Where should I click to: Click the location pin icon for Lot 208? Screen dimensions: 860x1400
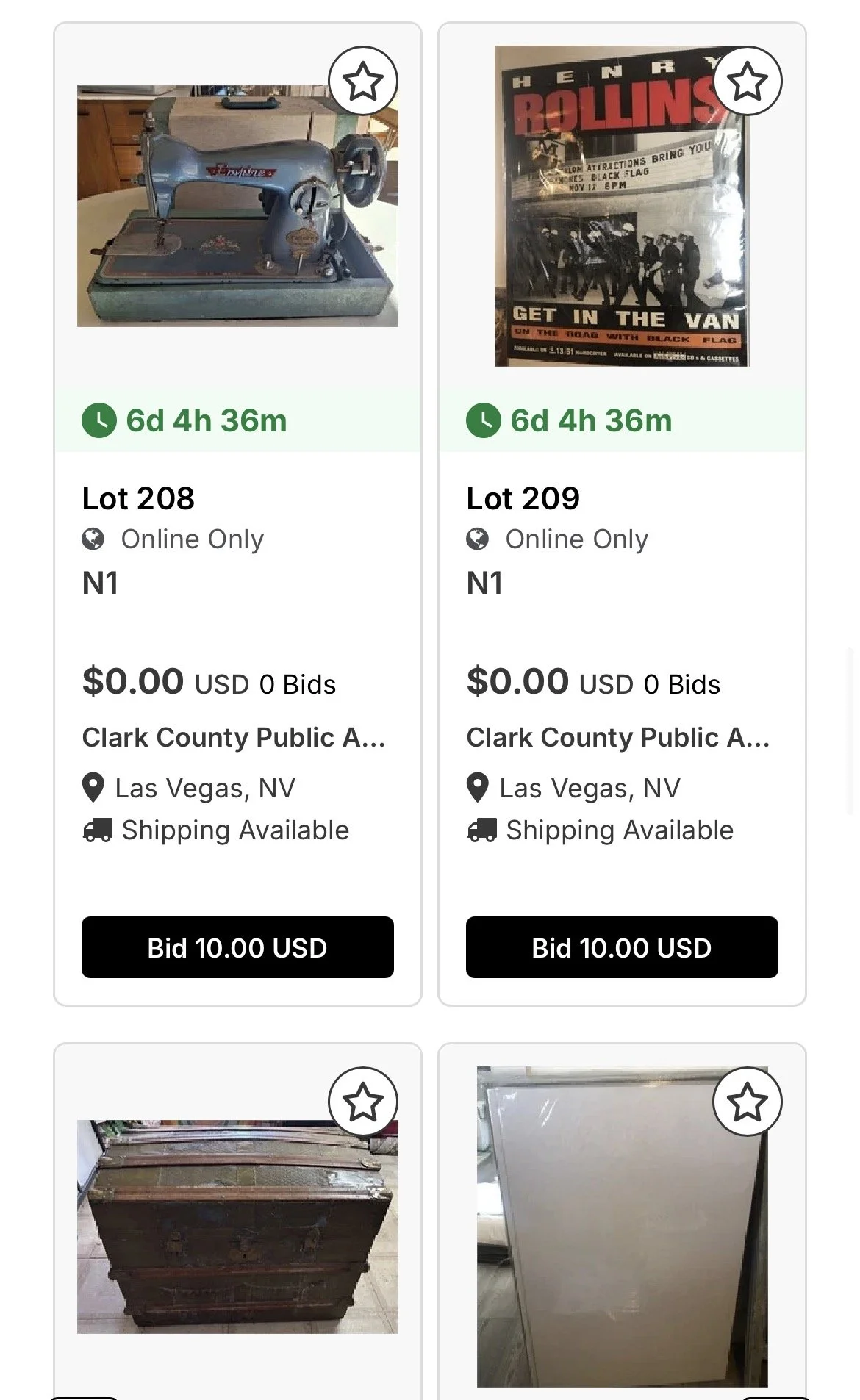tap(93, 788)
